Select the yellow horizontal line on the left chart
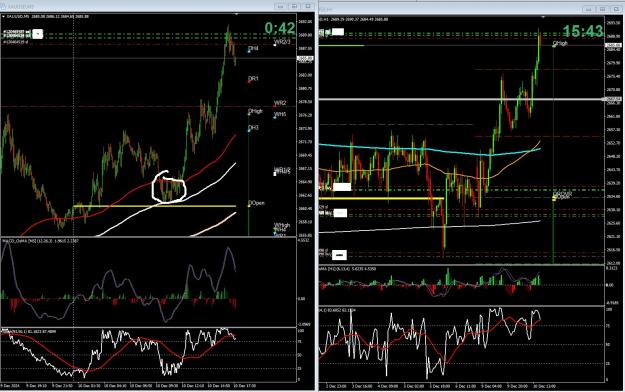The width and height of the screenshot is (625, 392). (x=155, y=206)
